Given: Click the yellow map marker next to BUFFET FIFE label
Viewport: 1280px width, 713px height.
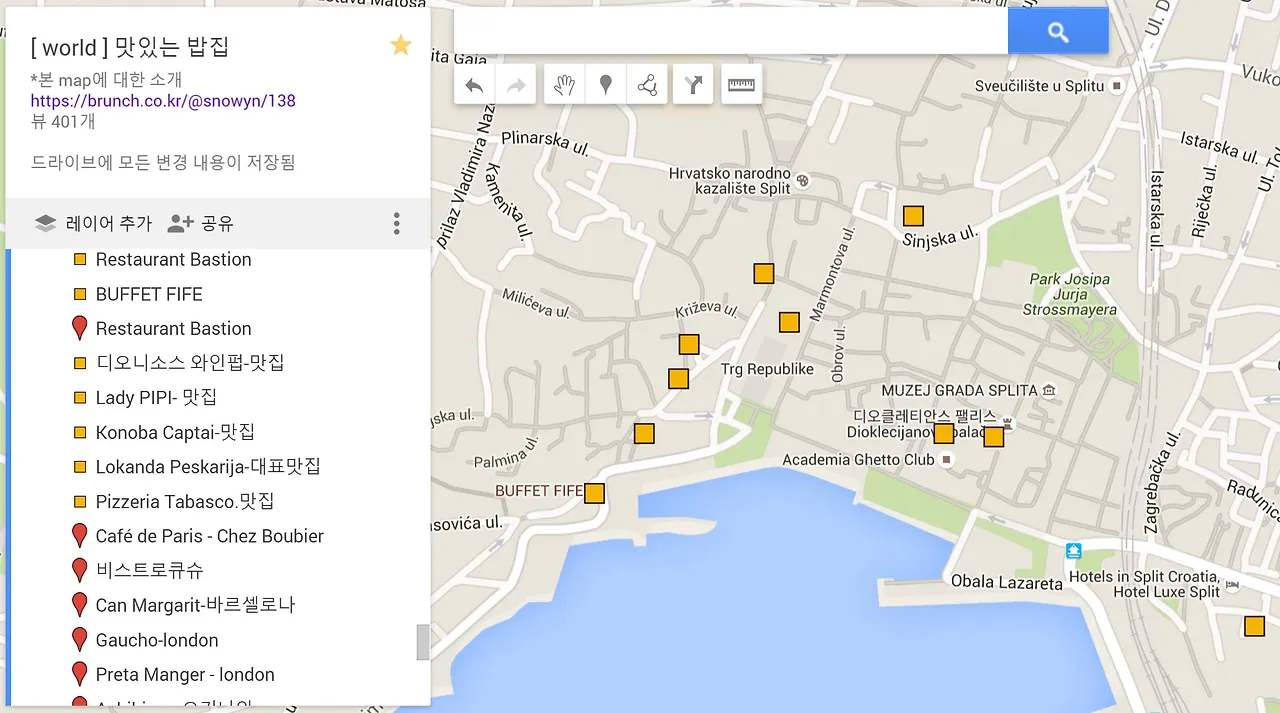Looking at the screenshot, I should tap(594, 493).
